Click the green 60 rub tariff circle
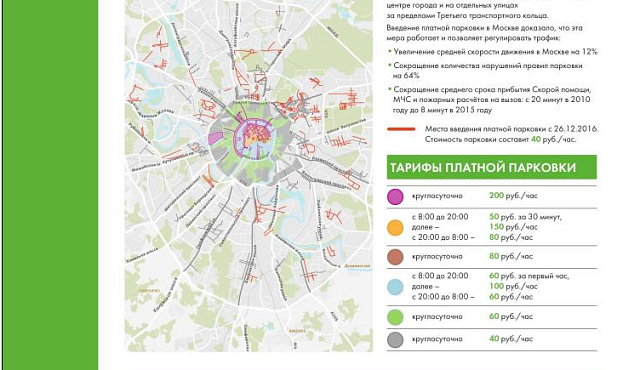 click(395, 317)
